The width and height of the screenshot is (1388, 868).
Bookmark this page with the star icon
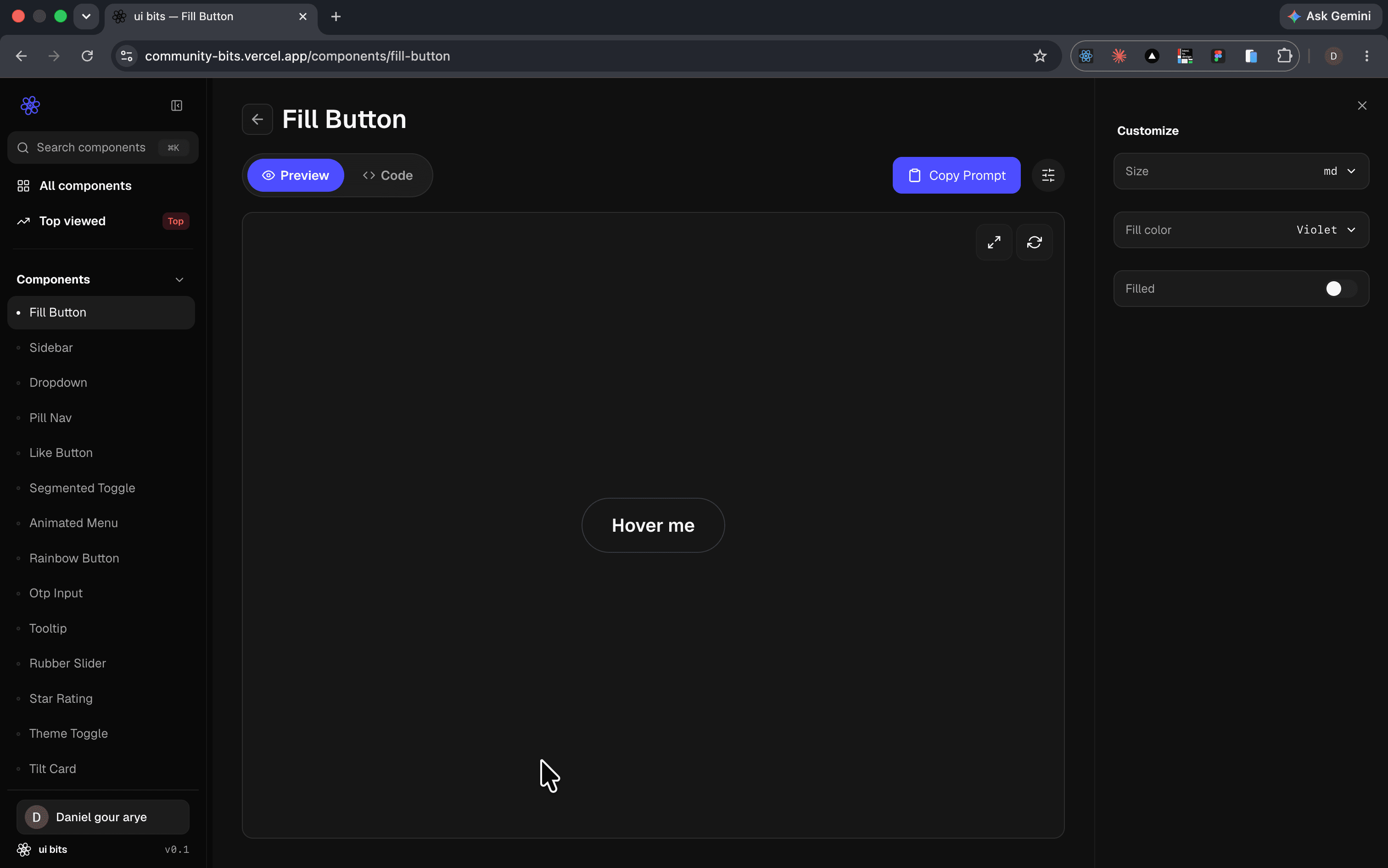pos(1040,56)
